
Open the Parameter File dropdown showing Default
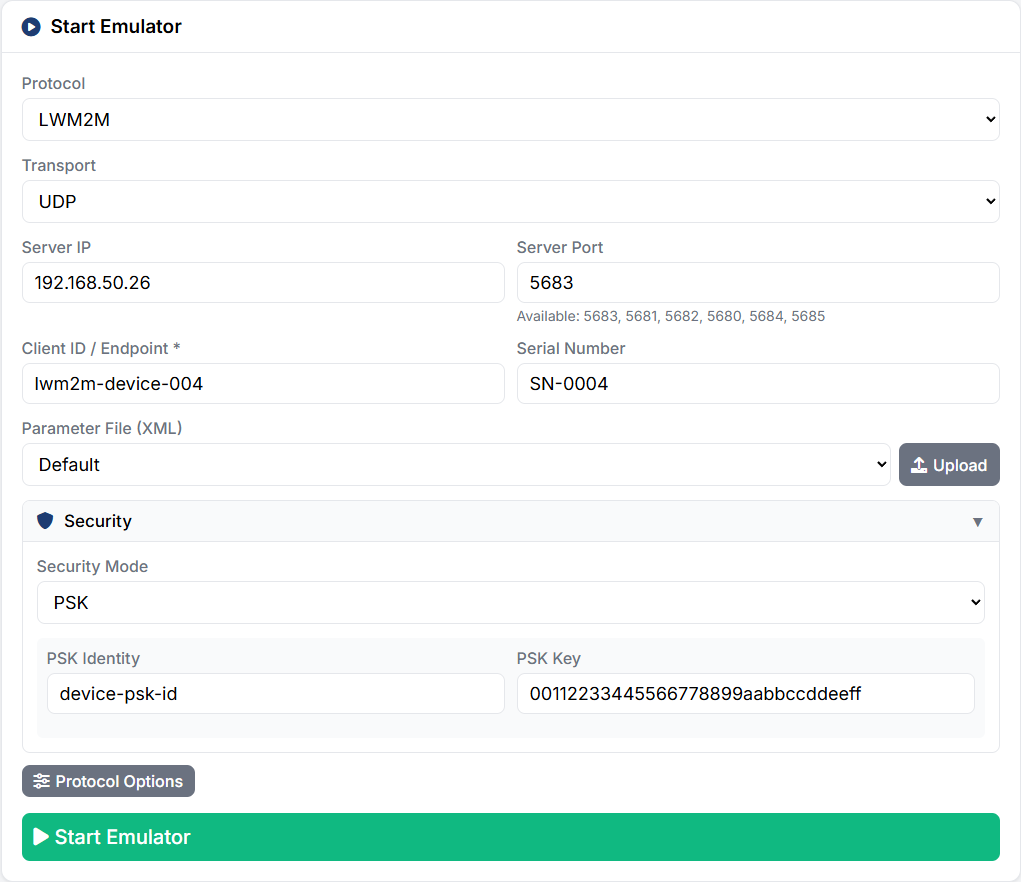click(x=456, y=465)
